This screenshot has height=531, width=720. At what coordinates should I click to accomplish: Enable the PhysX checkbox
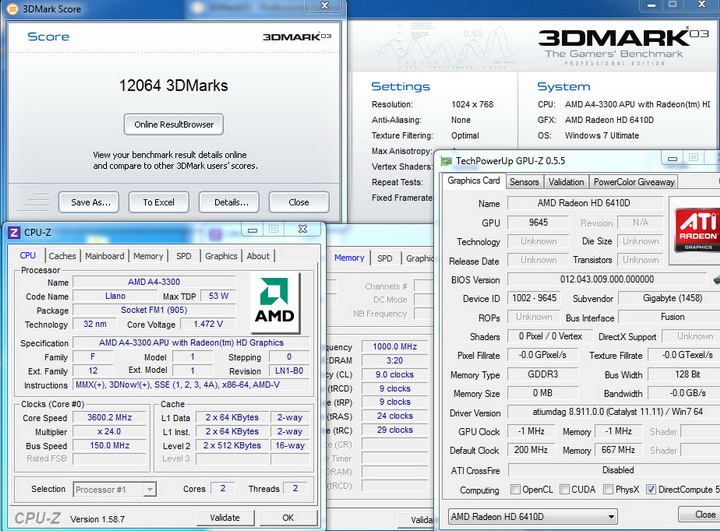608,489
